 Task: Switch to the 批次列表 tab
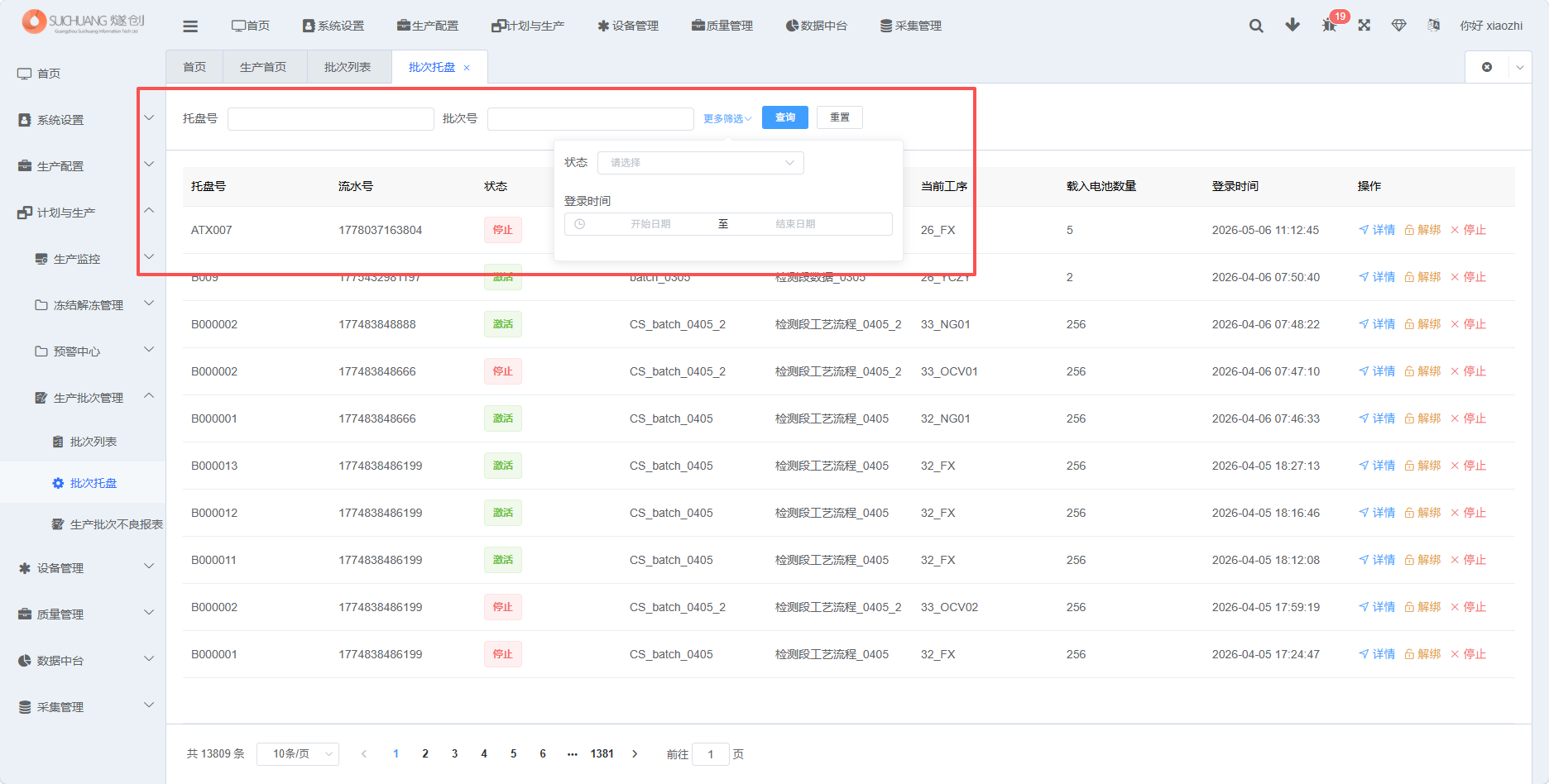click(348, 67)
